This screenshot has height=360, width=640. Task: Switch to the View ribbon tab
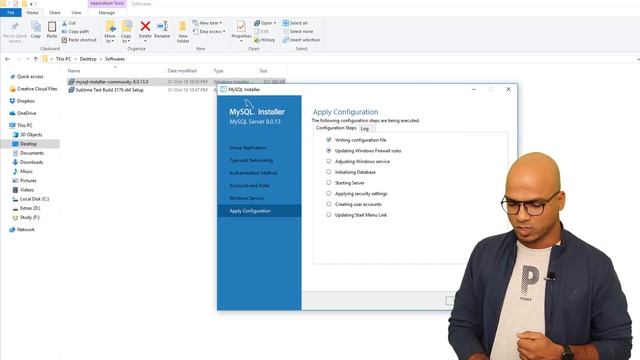point(76,13)
